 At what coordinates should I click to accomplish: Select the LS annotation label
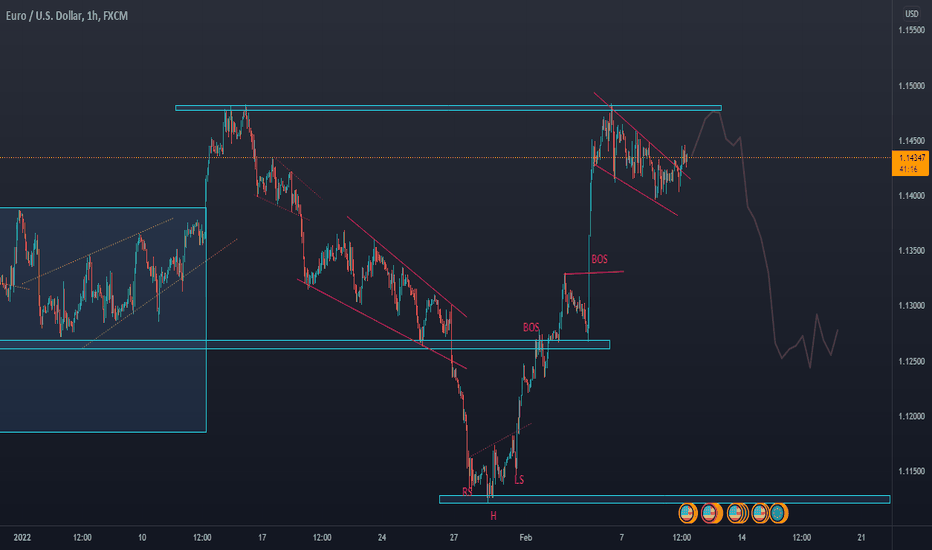pyautogui.click(x=519, y=480)
